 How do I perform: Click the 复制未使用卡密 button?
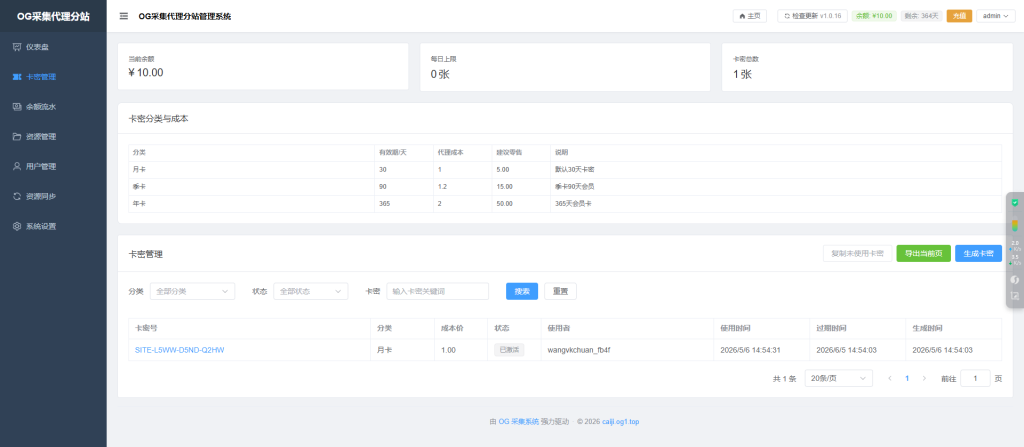point(857,254)
